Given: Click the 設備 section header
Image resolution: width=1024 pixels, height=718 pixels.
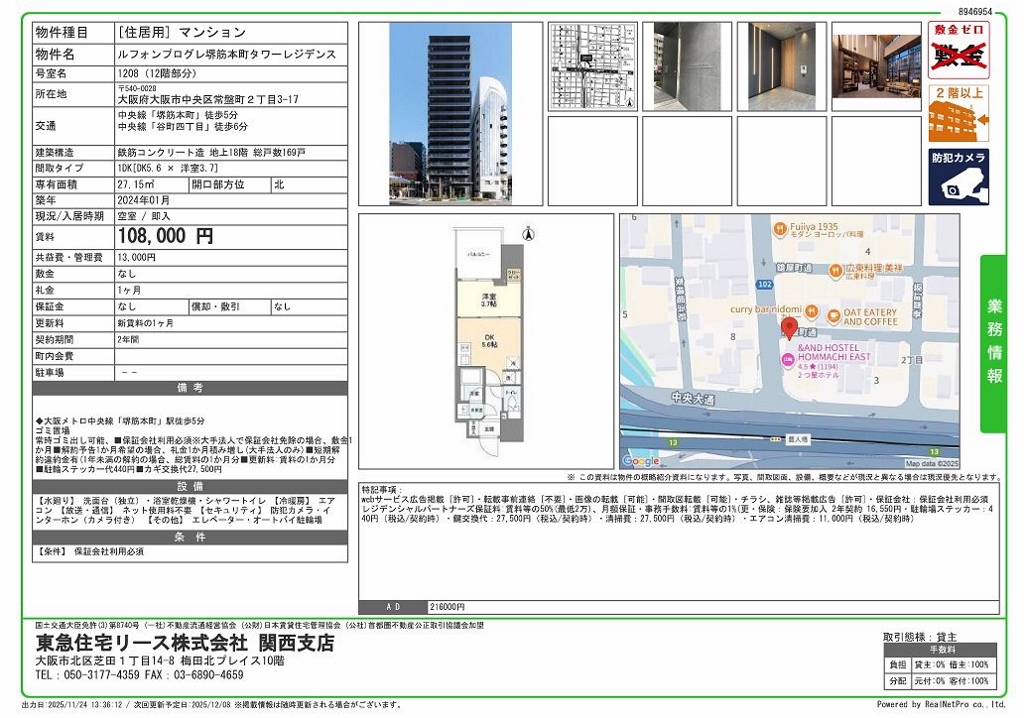Looking at the screenshot, I should pyautogui.click(x=190, y=485).
